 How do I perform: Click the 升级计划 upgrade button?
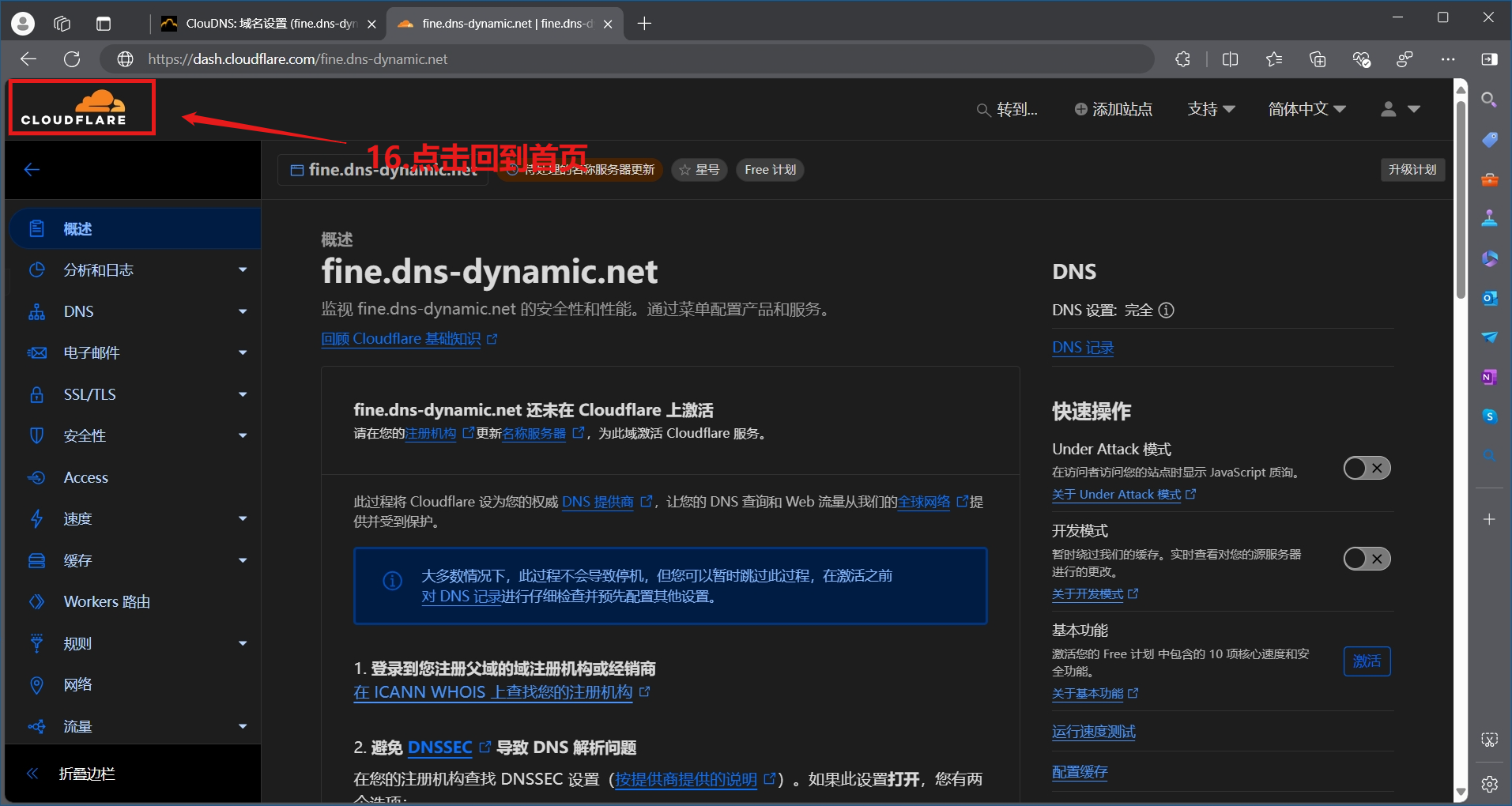1412,170
